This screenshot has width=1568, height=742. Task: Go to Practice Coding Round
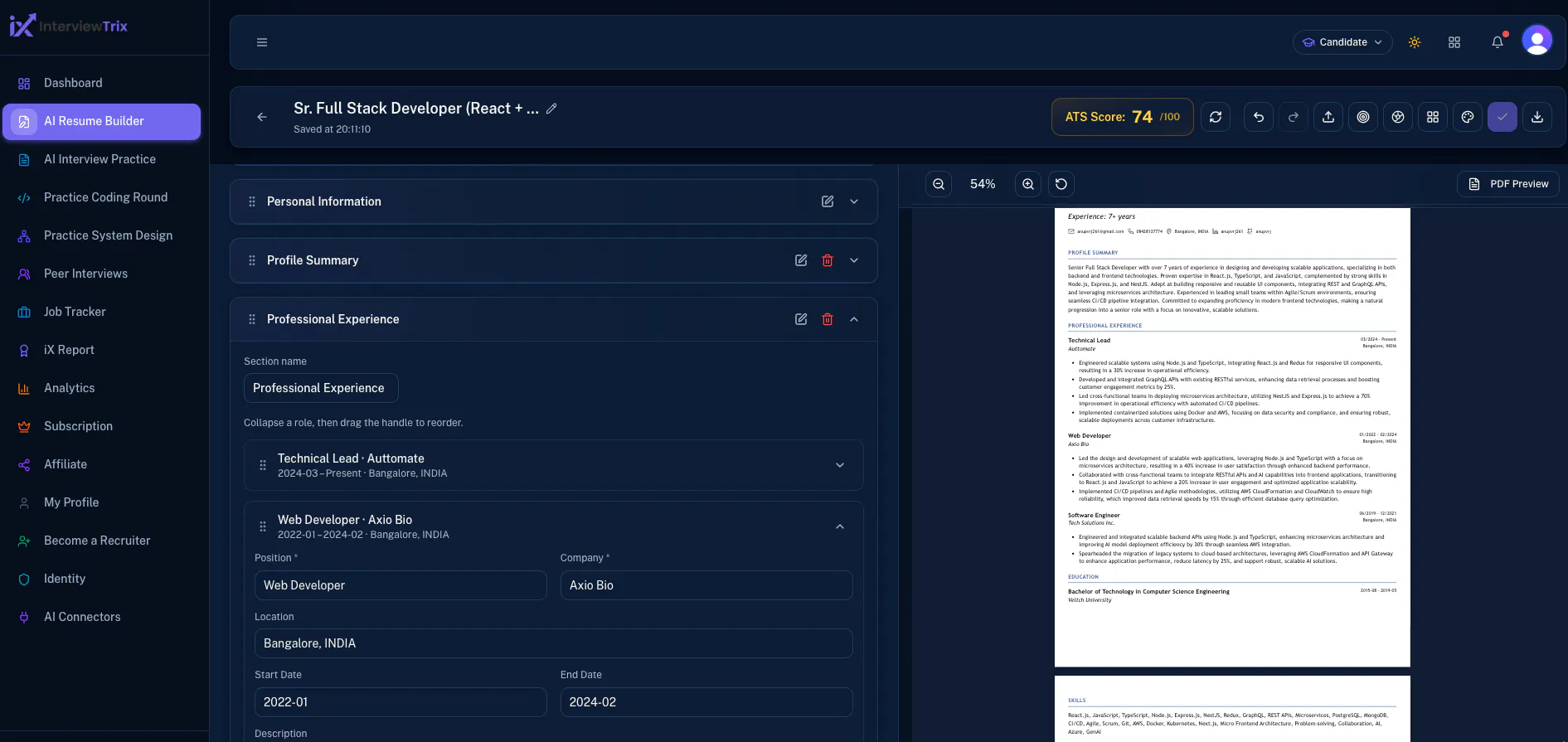(101, 197)
